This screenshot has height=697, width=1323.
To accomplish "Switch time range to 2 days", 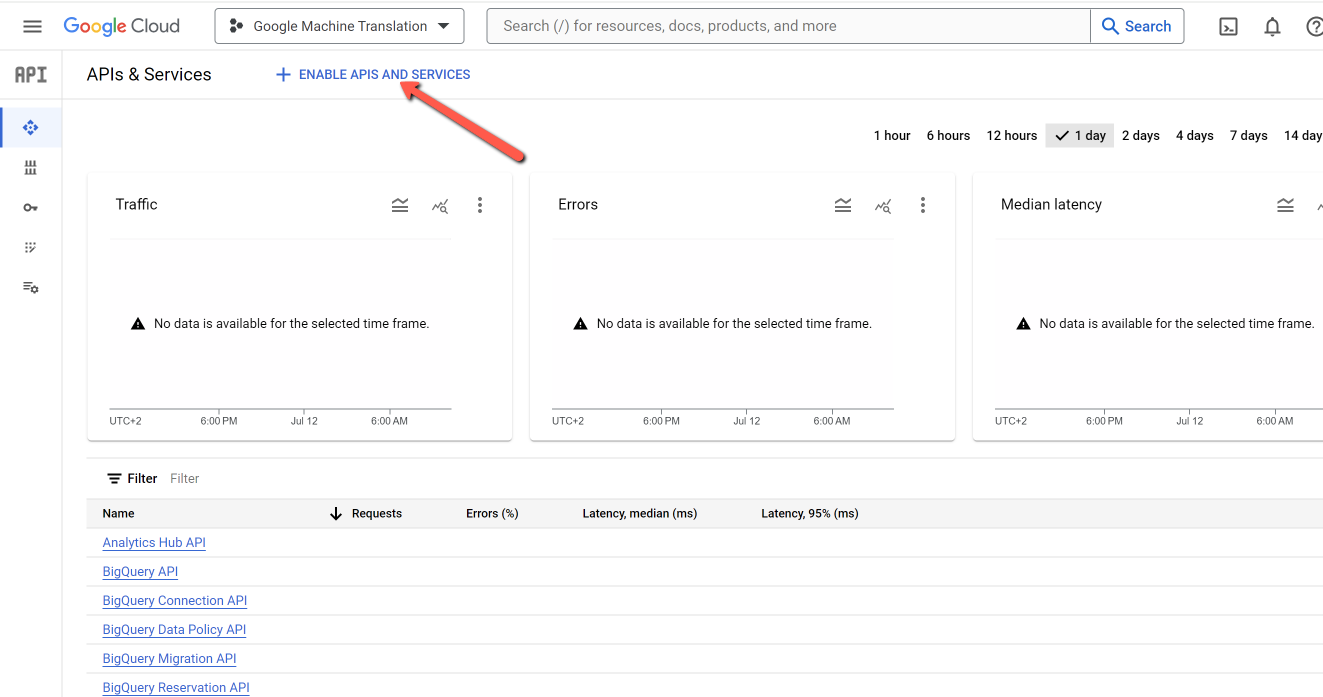I will point(1141,136).
